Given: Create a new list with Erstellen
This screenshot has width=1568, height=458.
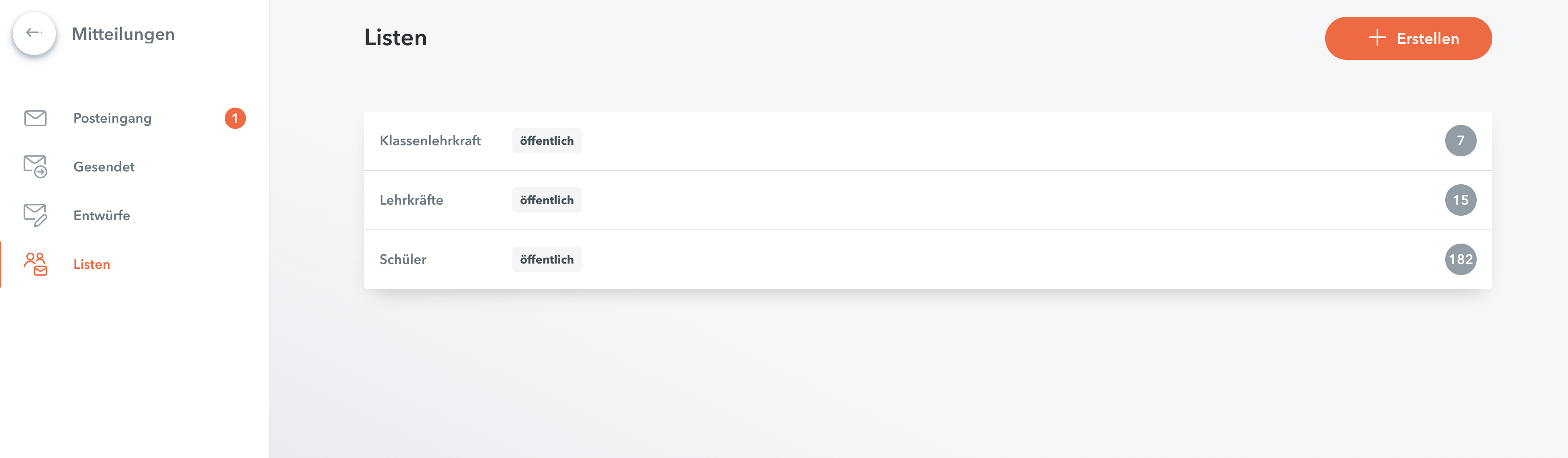Looking at the screenshot, I should pos(1408,39).
